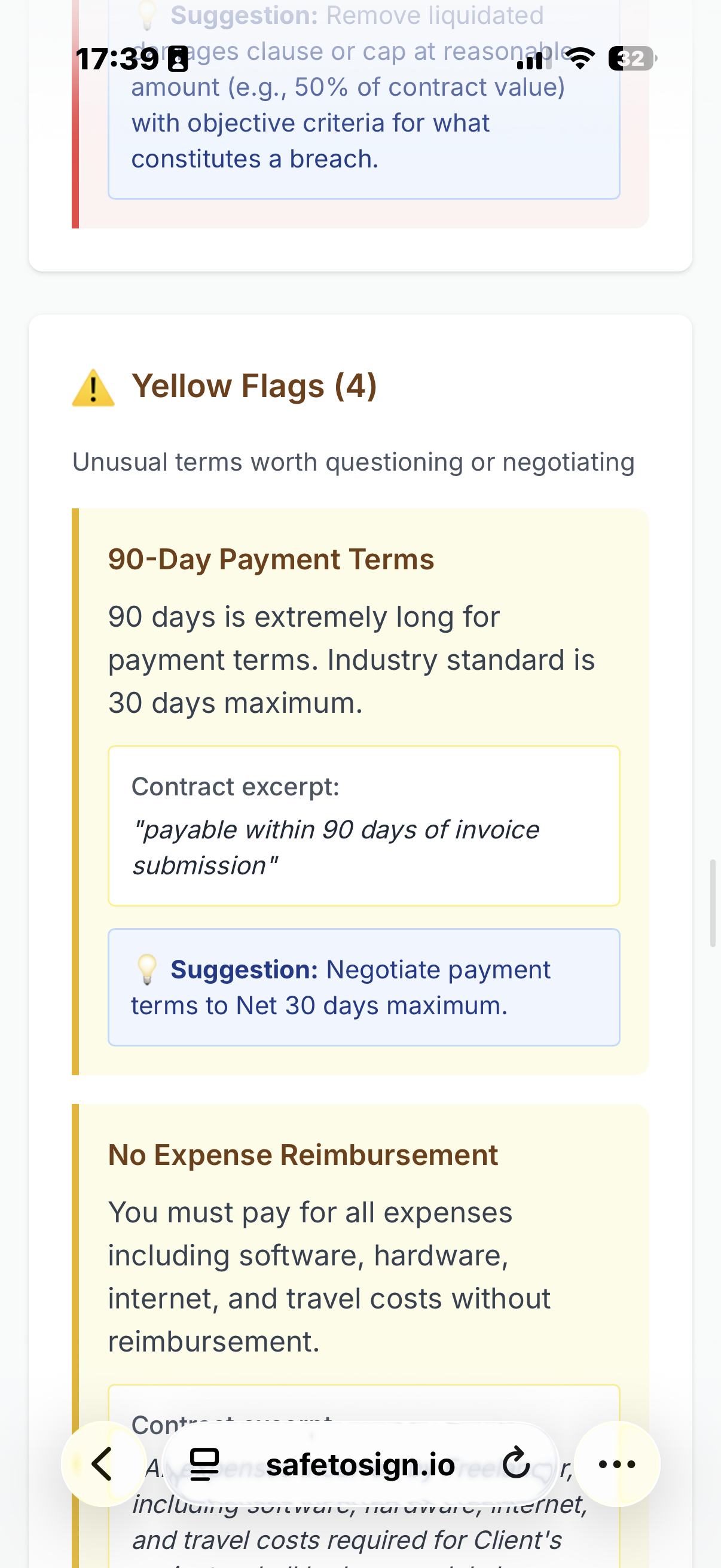Tap the safetosign.io address field
This screenshot has height=1568, width=721.
point(360,1465)
